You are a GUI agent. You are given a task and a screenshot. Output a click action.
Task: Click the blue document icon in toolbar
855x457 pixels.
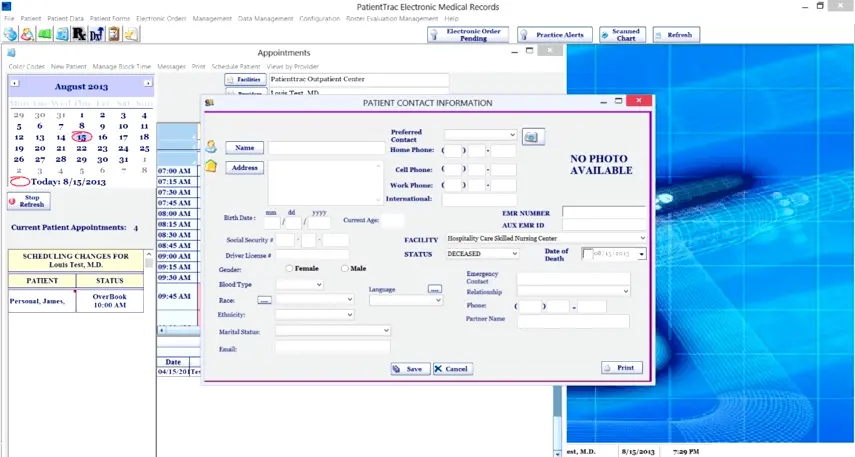point(62,34)
